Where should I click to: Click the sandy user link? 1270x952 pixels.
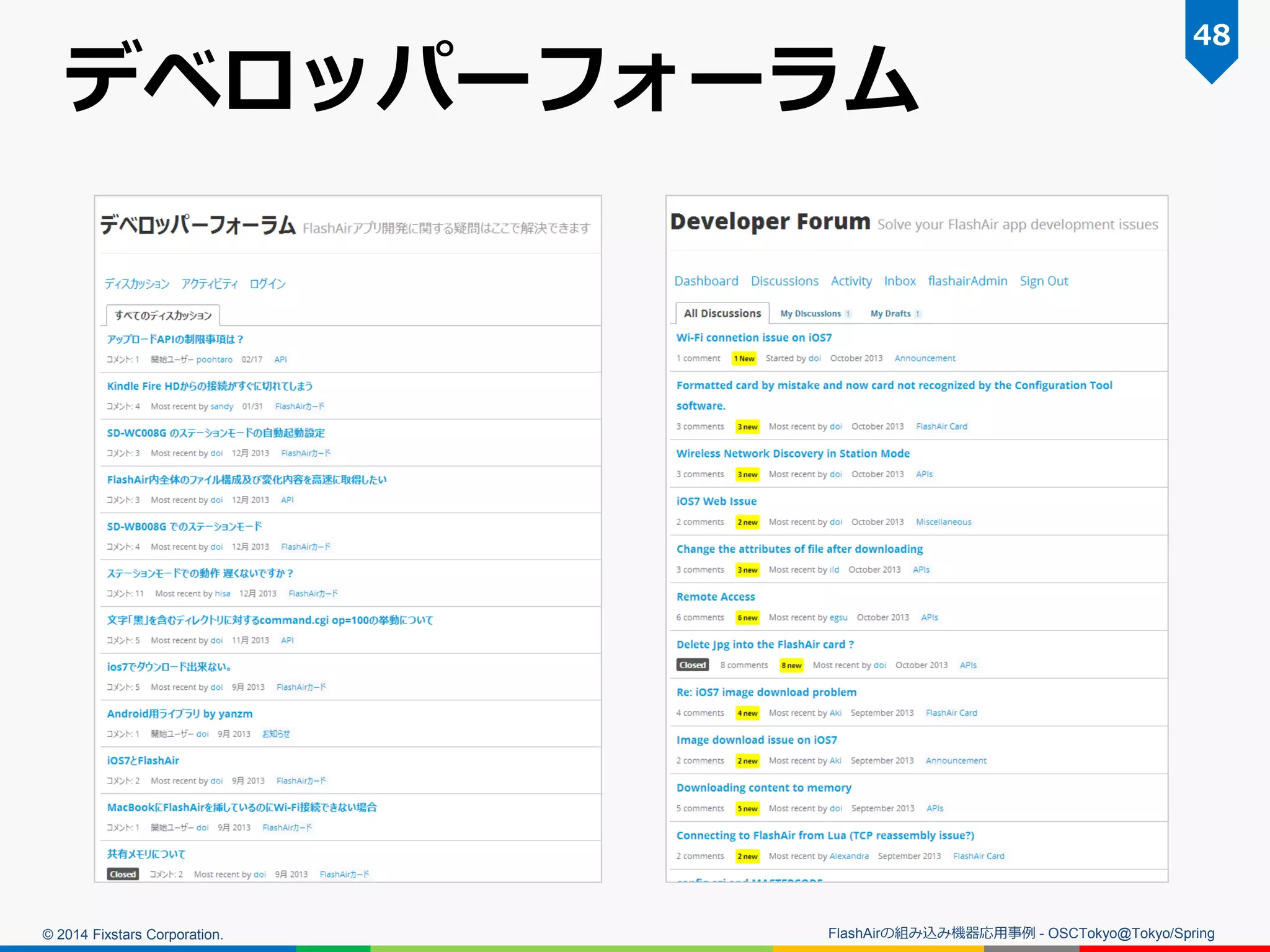[x=221, y=407]
